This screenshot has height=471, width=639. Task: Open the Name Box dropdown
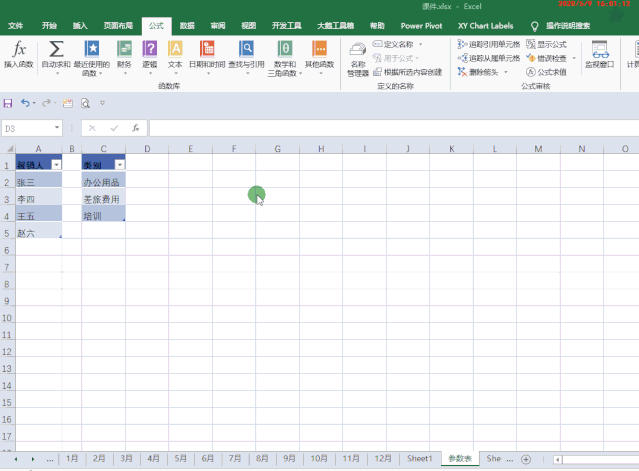57,128
